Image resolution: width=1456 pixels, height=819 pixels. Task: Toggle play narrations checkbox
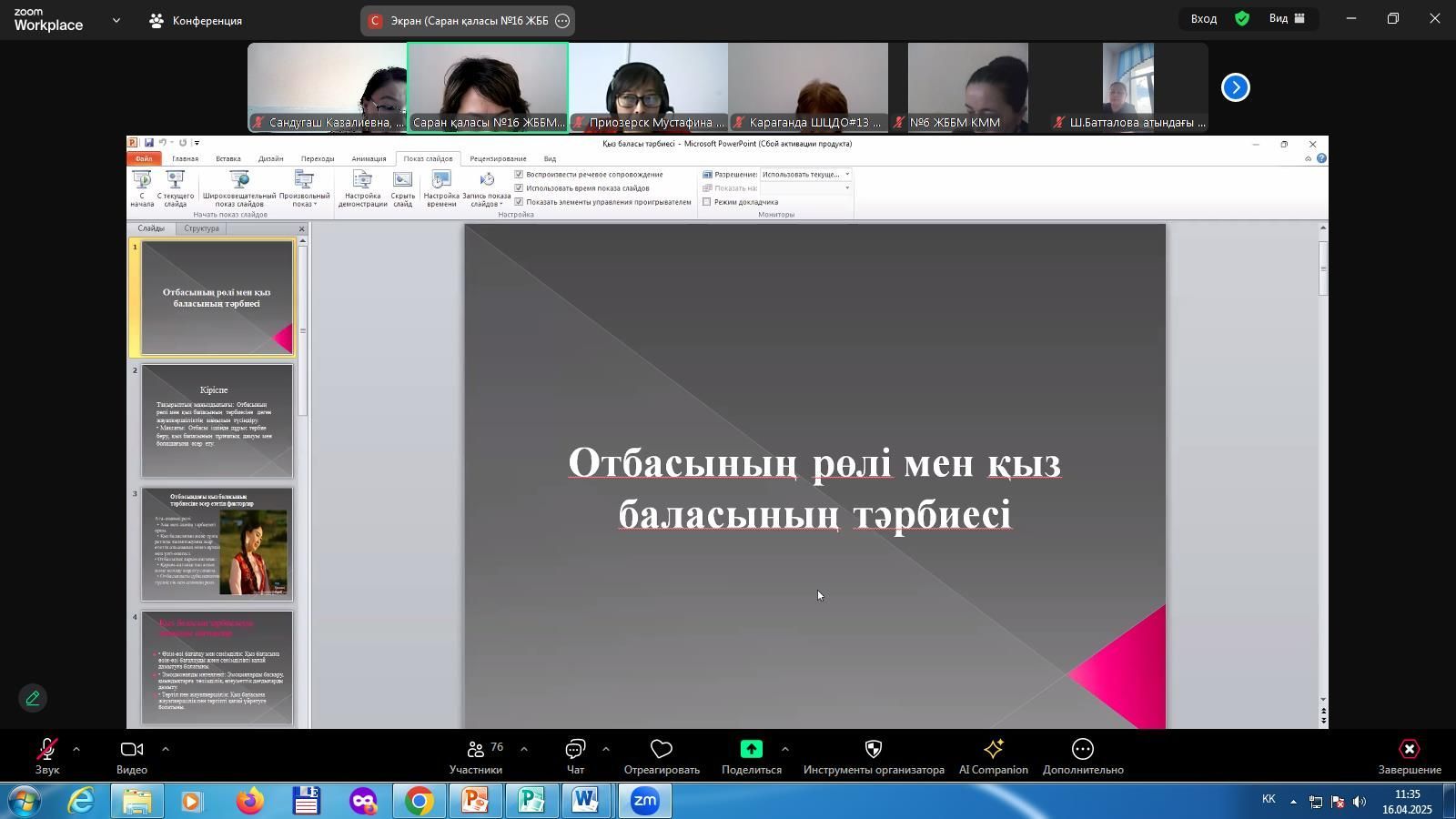(519, 175)
